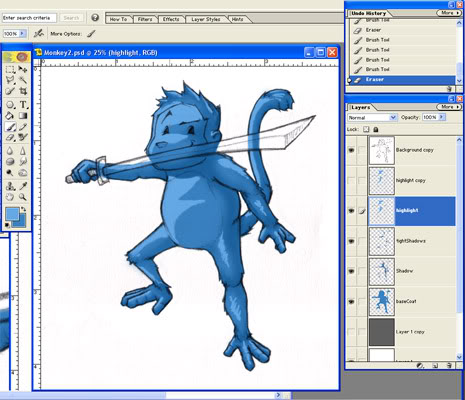Show the Layer 1 copy layer
Image resolution: width=465 pixels, height=400 pixels.
(x=351, y=332)
